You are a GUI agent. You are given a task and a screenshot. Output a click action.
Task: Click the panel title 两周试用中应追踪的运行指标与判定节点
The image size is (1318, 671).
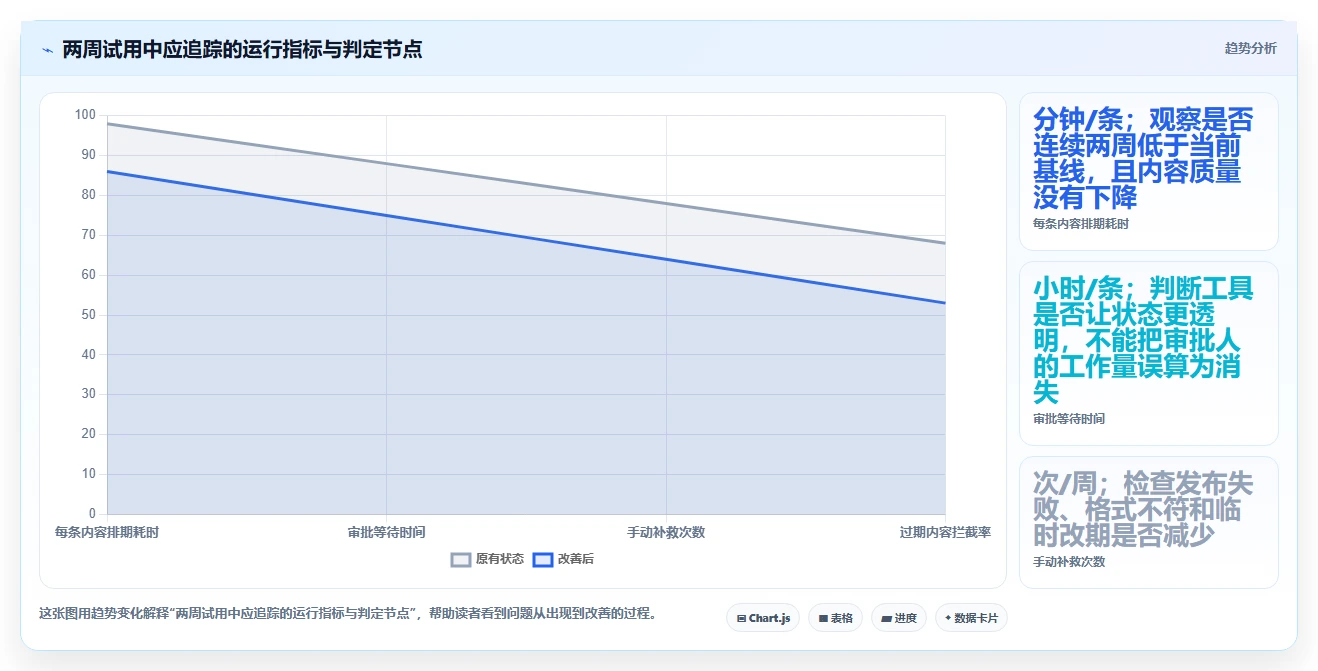pos(242,49)
